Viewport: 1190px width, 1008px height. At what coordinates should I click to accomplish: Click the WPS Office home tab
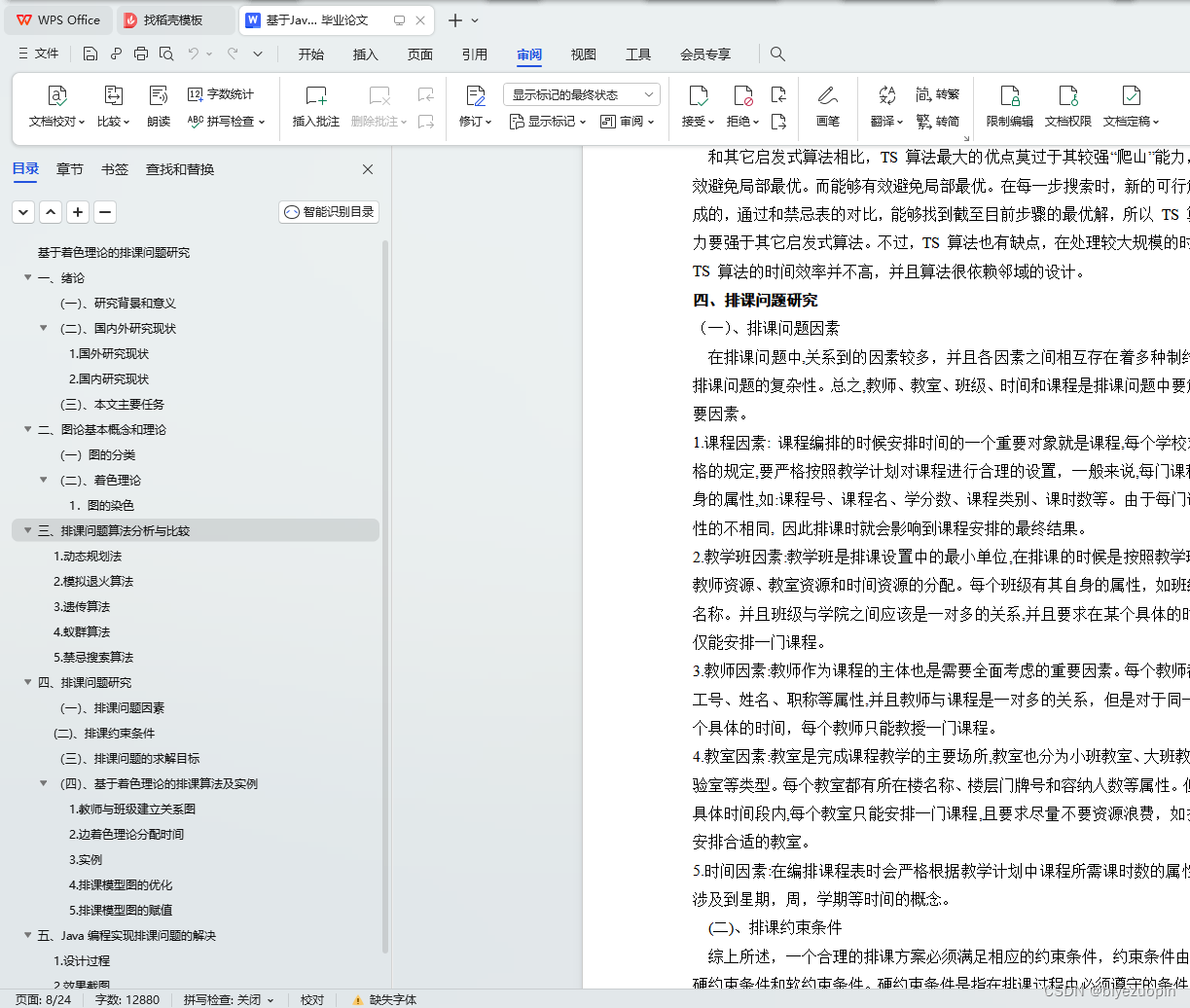click(59, 19)
